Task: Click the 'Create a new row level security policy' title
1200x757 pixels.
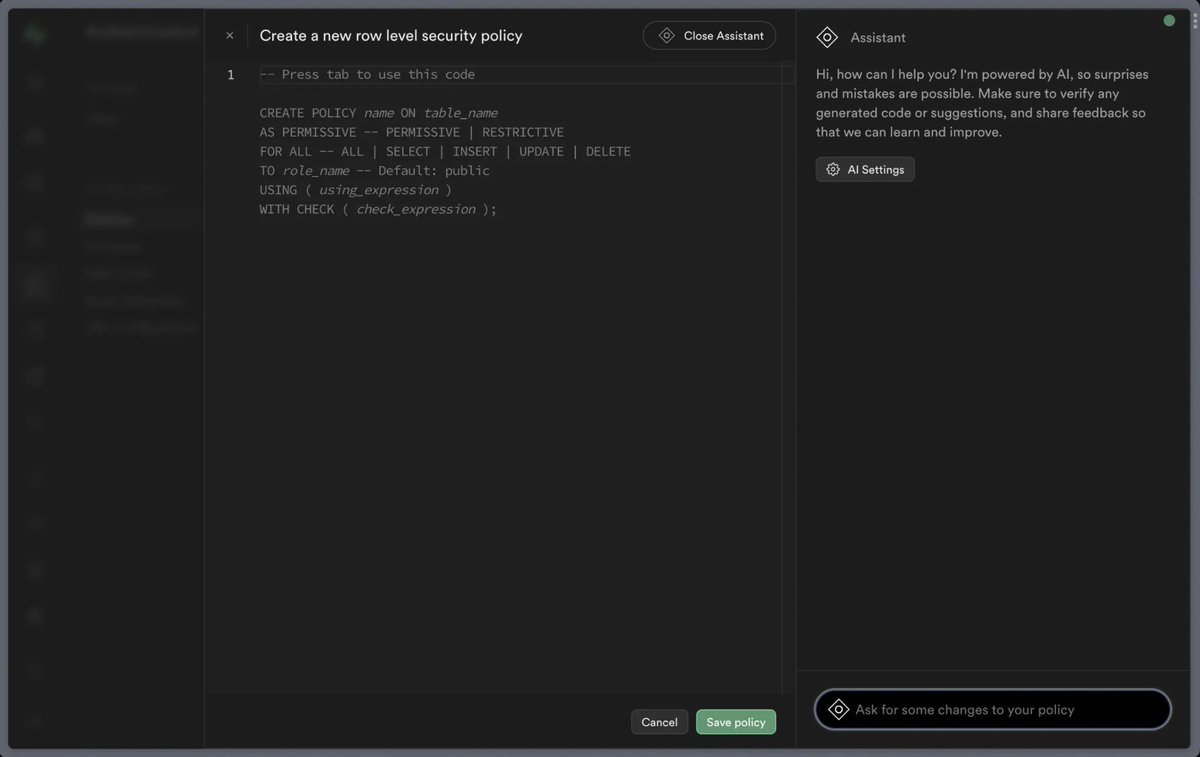Action: coord(391,36)
